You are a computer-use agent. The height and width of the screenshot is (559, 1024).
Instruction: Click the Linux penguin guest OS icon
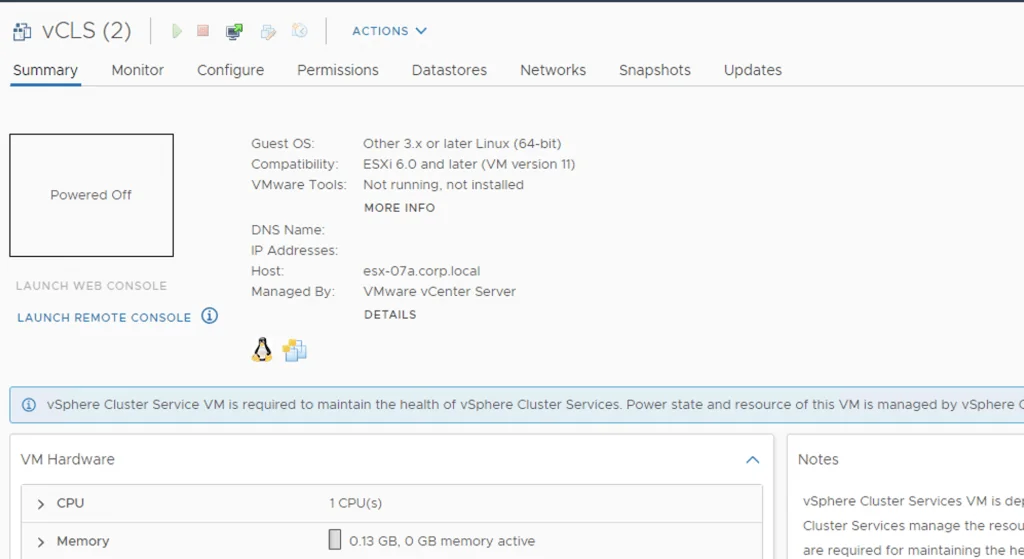click(262, 350)
